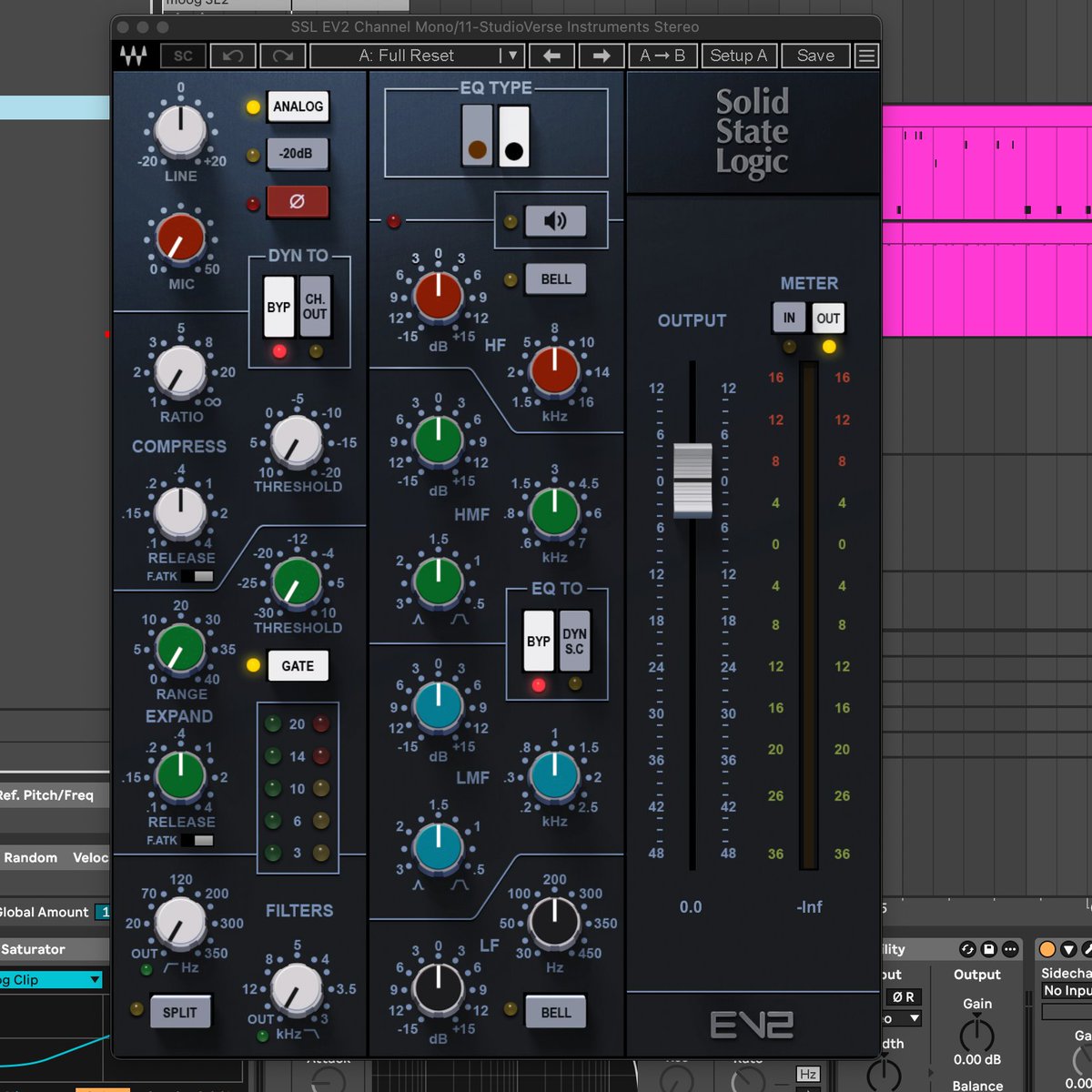This screenshot has height=1092, width=1092.
Task: Click the speaker monitor button
Action: click(x=555, y=221)
